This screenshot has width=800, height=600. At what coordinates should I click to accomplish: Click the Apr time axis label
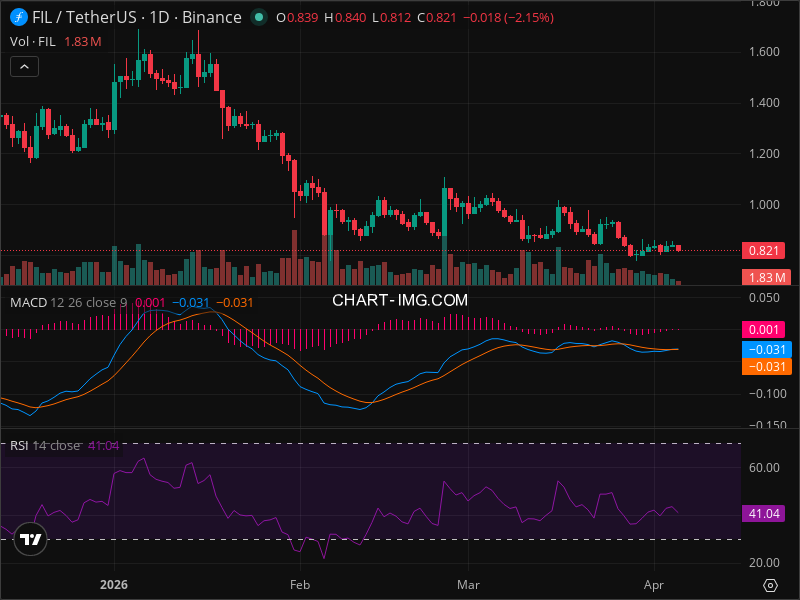point(654,585)
